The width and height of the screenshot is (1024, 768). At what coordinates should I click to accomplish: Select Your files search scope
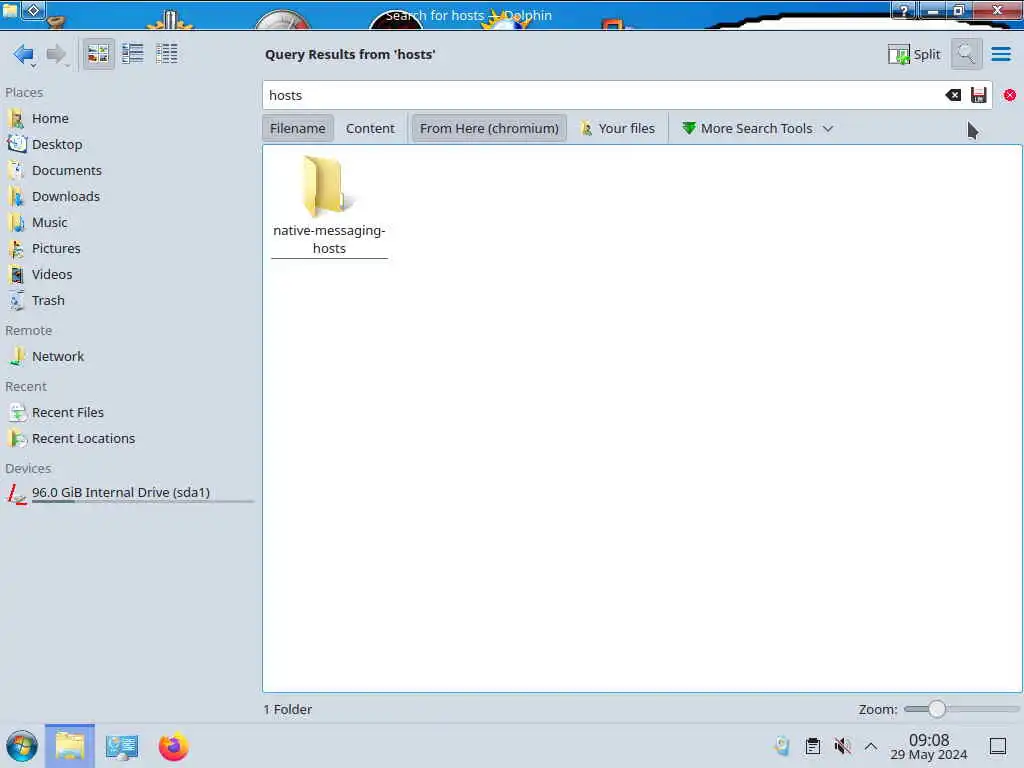click(x=617, y=129)
